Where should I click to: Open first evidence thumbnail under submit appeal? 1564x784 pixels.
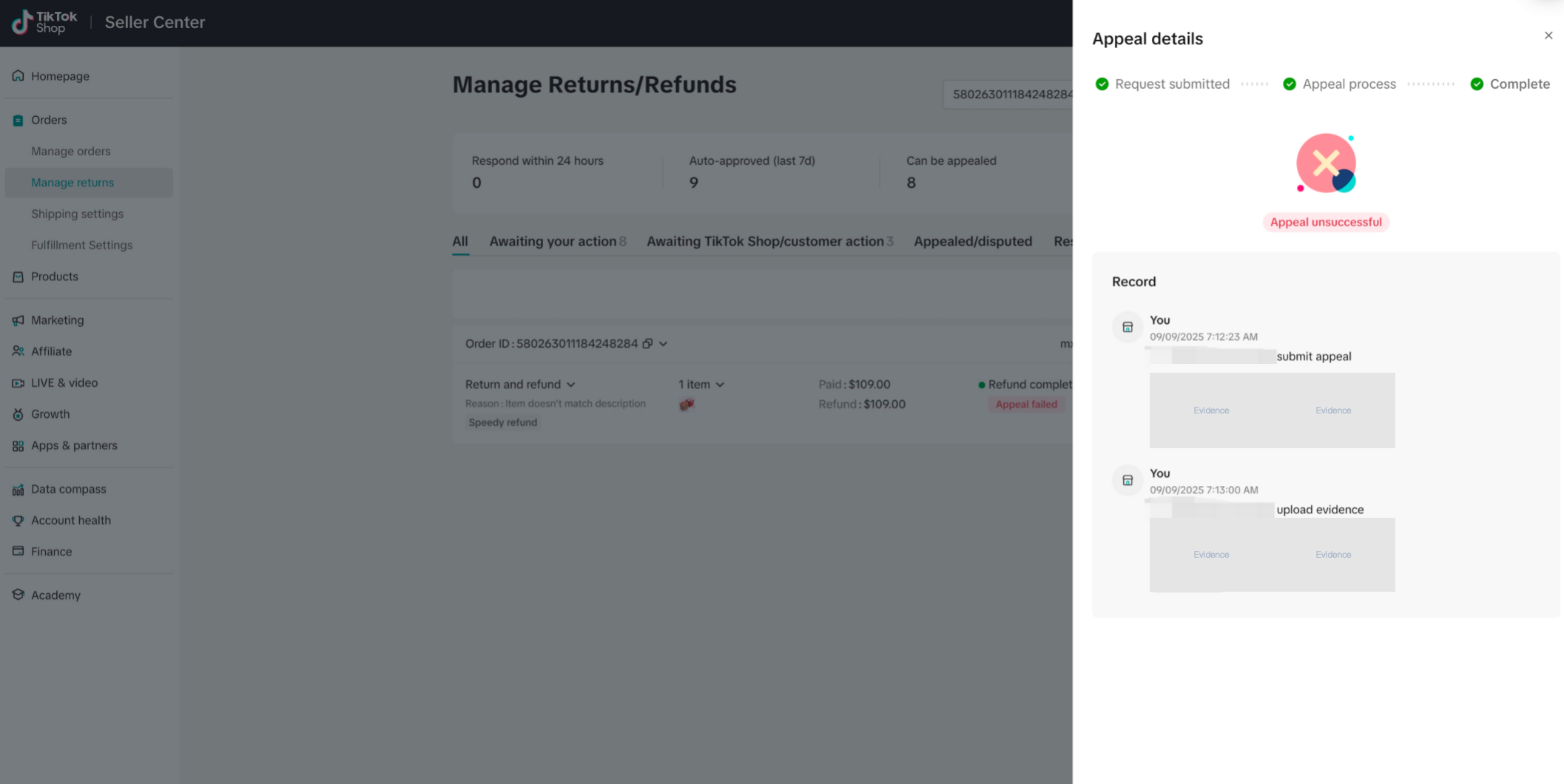pyautogui.click(x=1210, y=410)
